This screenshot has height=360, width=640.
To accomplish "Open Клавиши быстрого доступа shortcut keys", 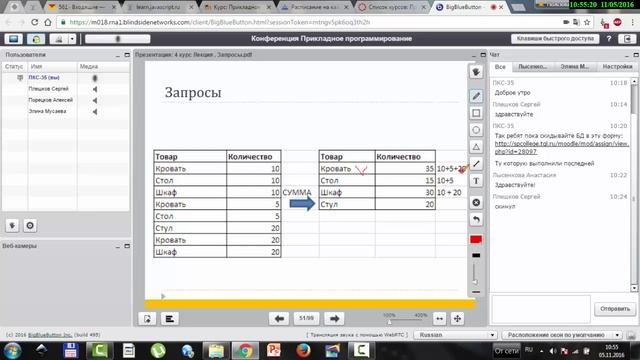I will 555,39.
